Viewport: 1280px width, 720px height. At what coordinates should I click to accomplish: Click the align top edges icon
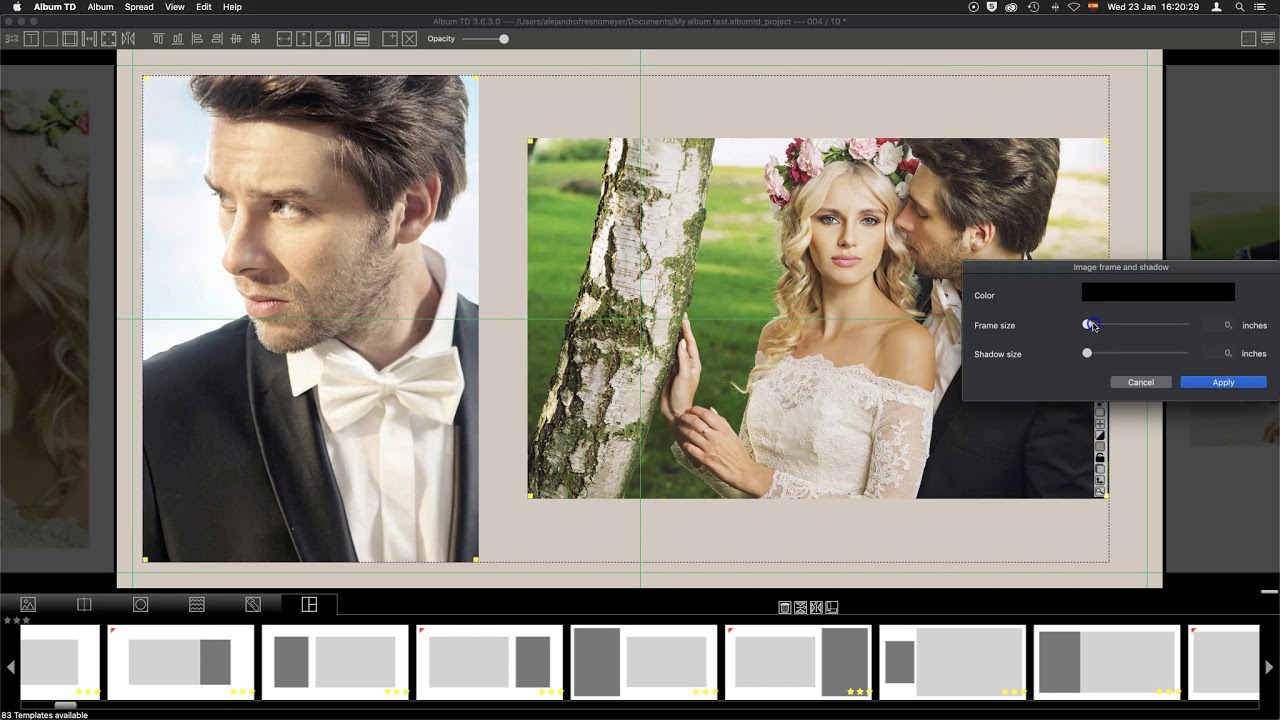click(x=158, y=39)
